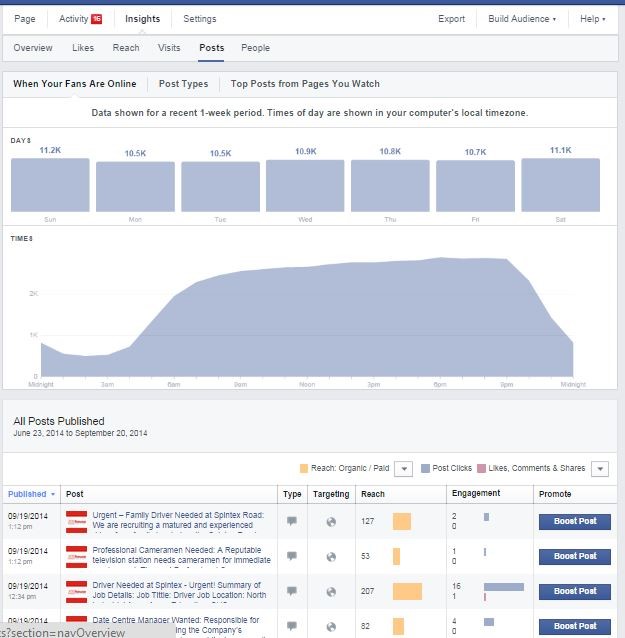625x638 pixels.
Task: Click the Reach column header
Action: (x=373, y=494)
